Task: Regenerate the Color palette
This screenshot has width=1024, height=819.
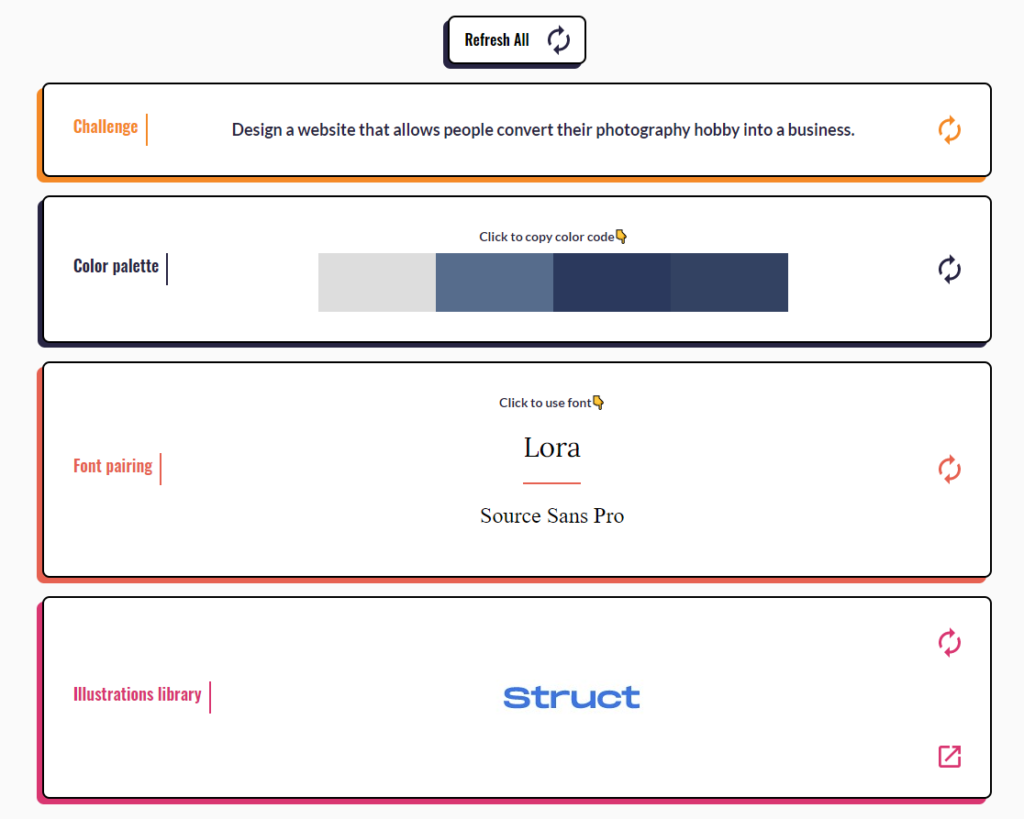Action: pyautogui.click(x=949, y=268)
